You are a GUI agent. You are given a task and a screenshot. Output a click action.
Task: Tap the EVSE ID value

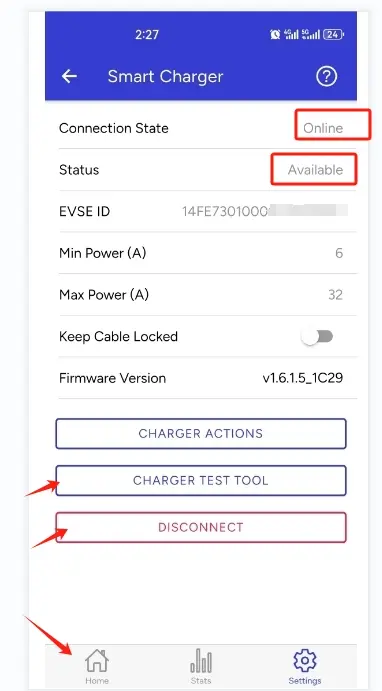(x=265, y=211)
